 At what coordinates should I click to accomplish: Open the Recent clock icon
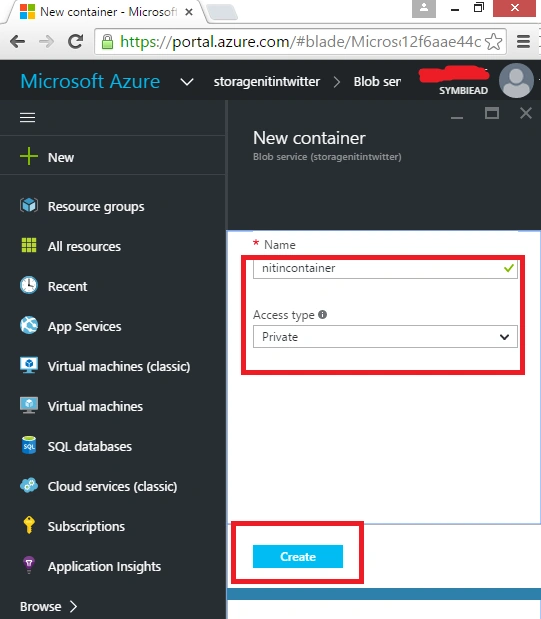tap(29, 285)
